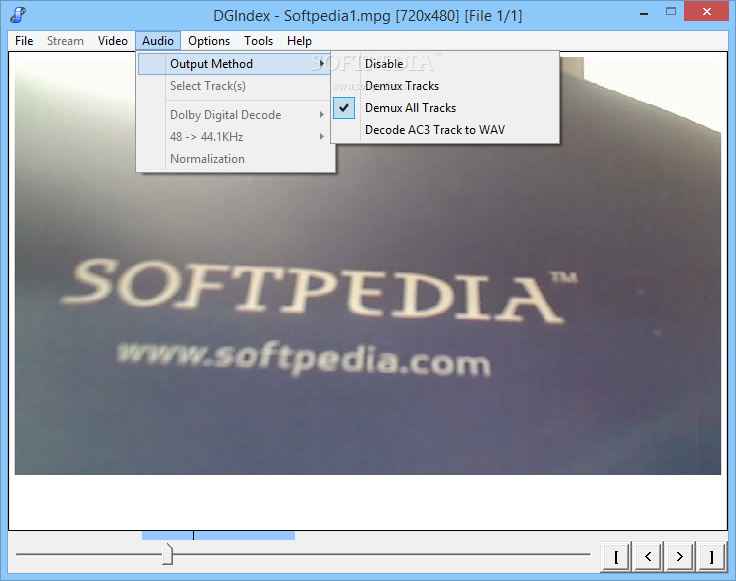Minimize the DGIndex window
736x581 pixels.
coord(644,13)
